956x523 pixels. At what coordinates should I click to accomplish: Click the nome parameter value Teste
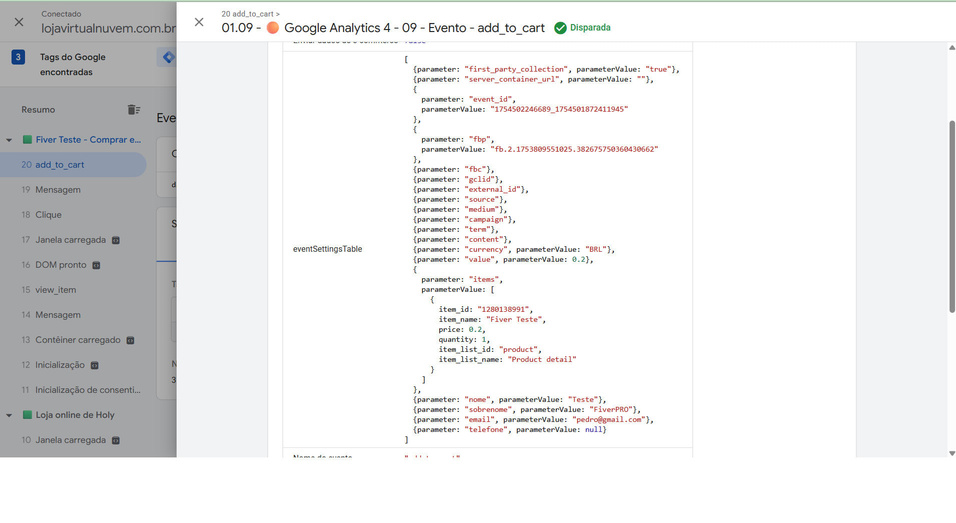[582, 400]
